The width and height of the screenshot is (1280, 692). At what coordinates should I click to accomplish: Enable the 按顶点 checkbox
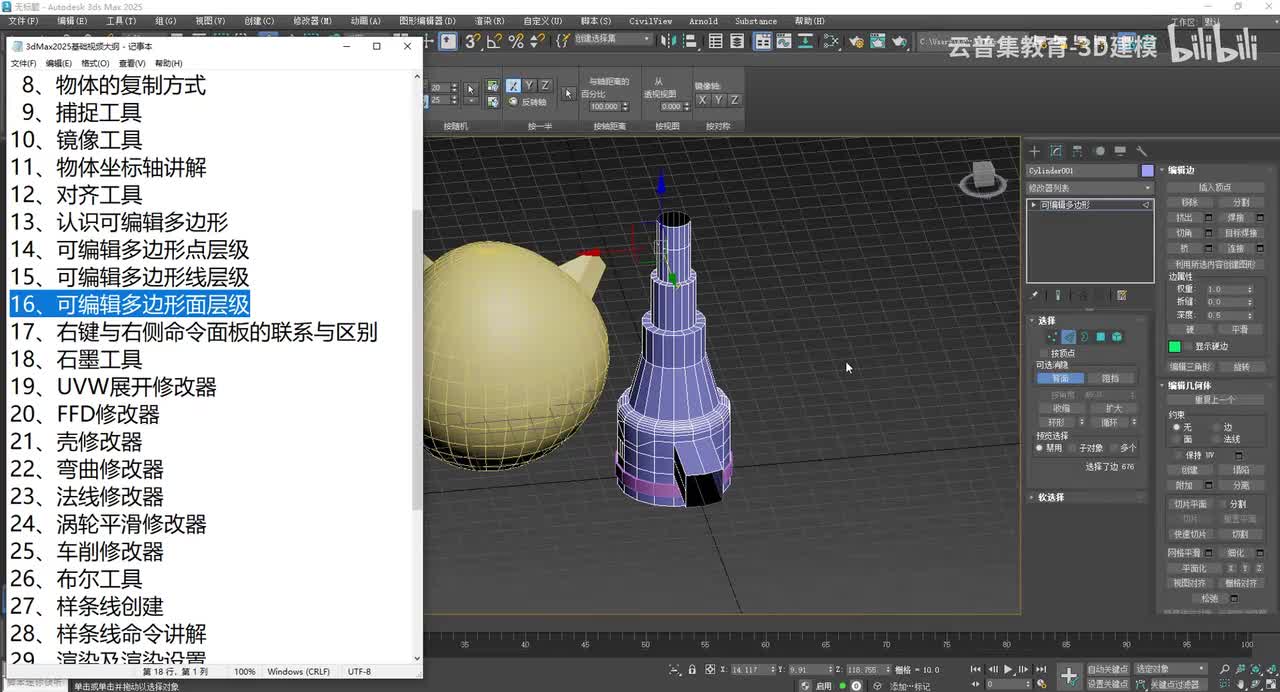tap(1043, 353)
